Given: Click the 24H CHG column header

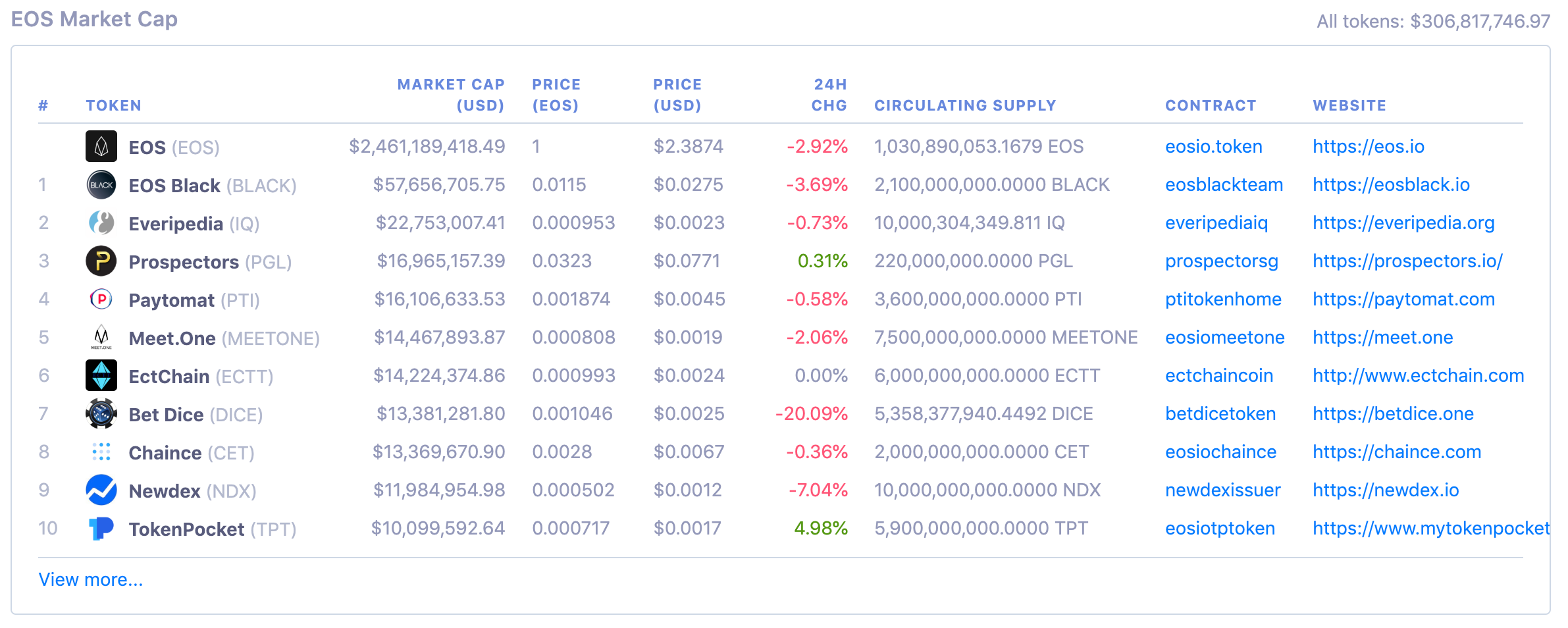Looking at the screenshot, I should click(x=829, y=95).
